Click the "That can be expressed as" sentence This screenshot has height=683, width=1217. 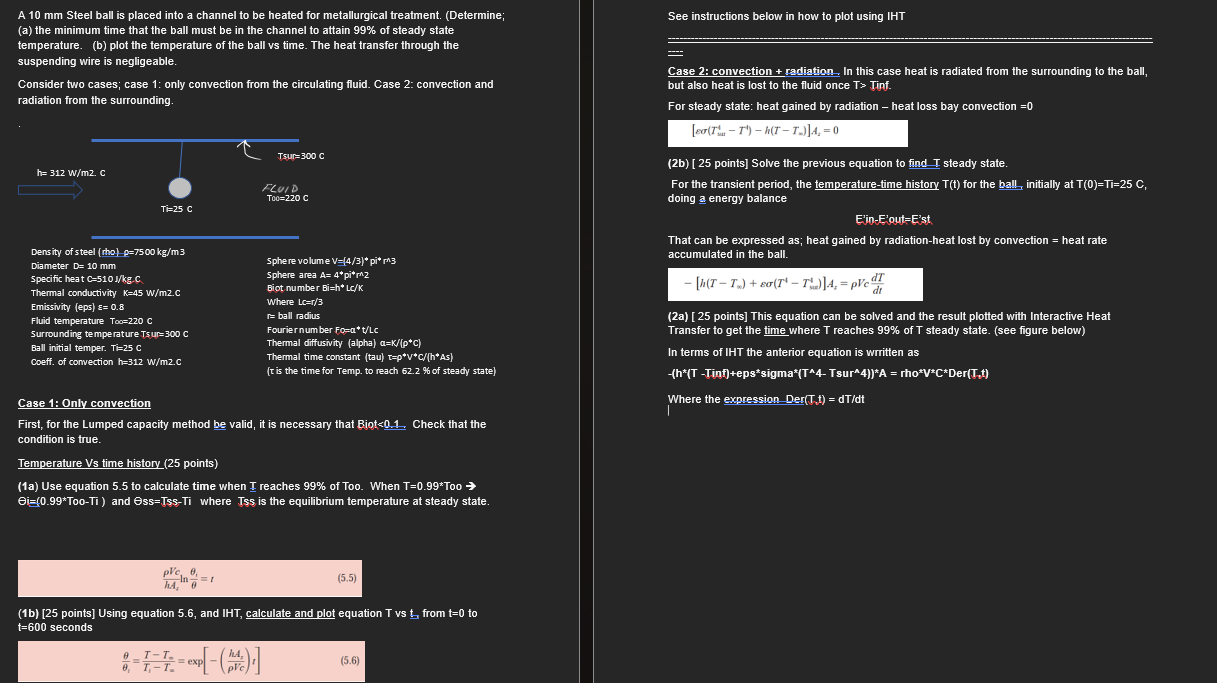(x=888, y=247)
